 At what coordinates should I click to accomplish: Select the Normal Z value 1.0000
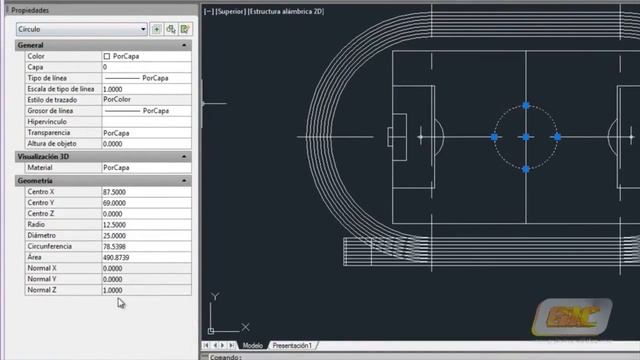coord(146,290)
